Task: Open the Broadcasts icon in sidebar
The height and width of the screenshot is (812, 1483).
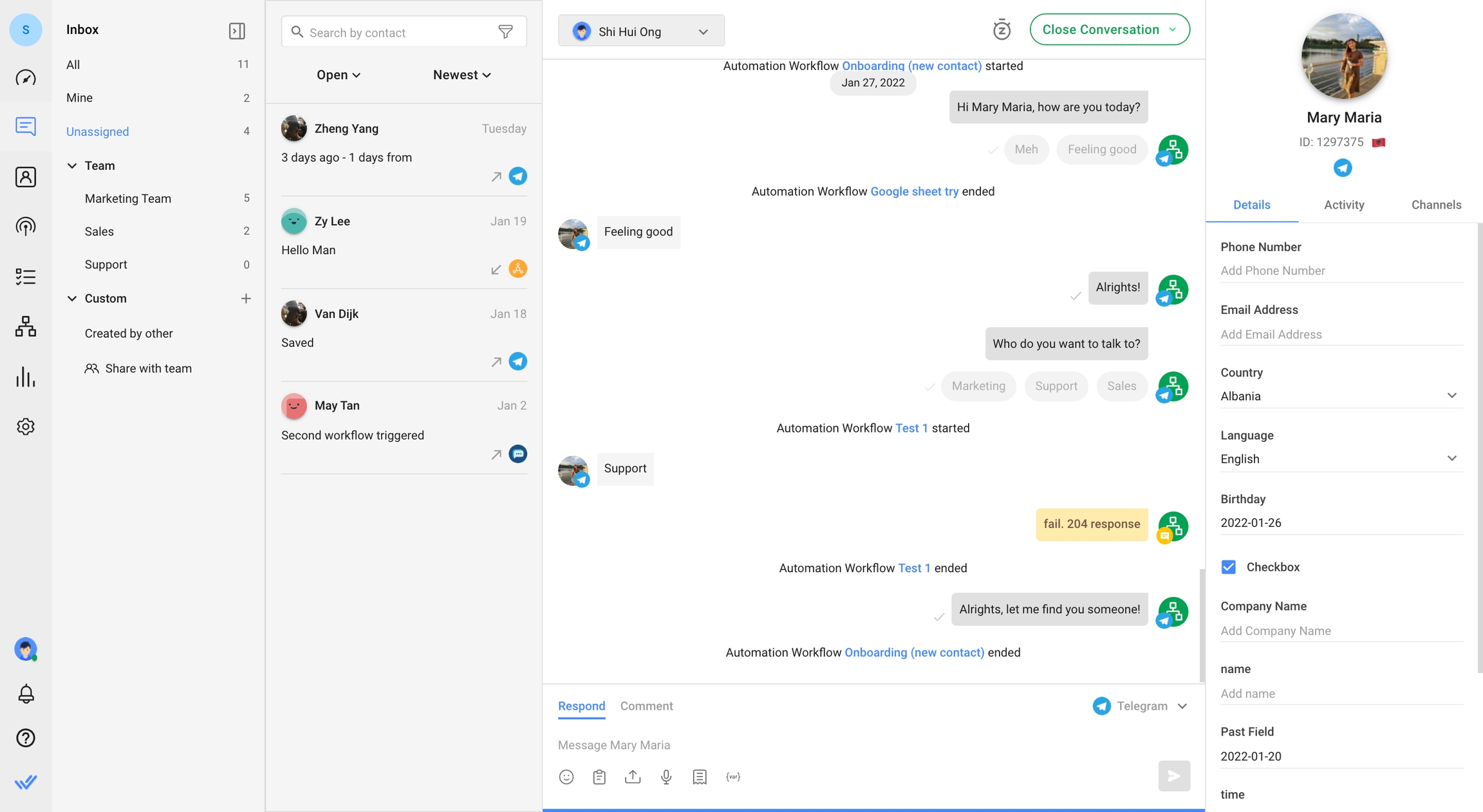Action: pyautogui.click(x=26, y=226)
